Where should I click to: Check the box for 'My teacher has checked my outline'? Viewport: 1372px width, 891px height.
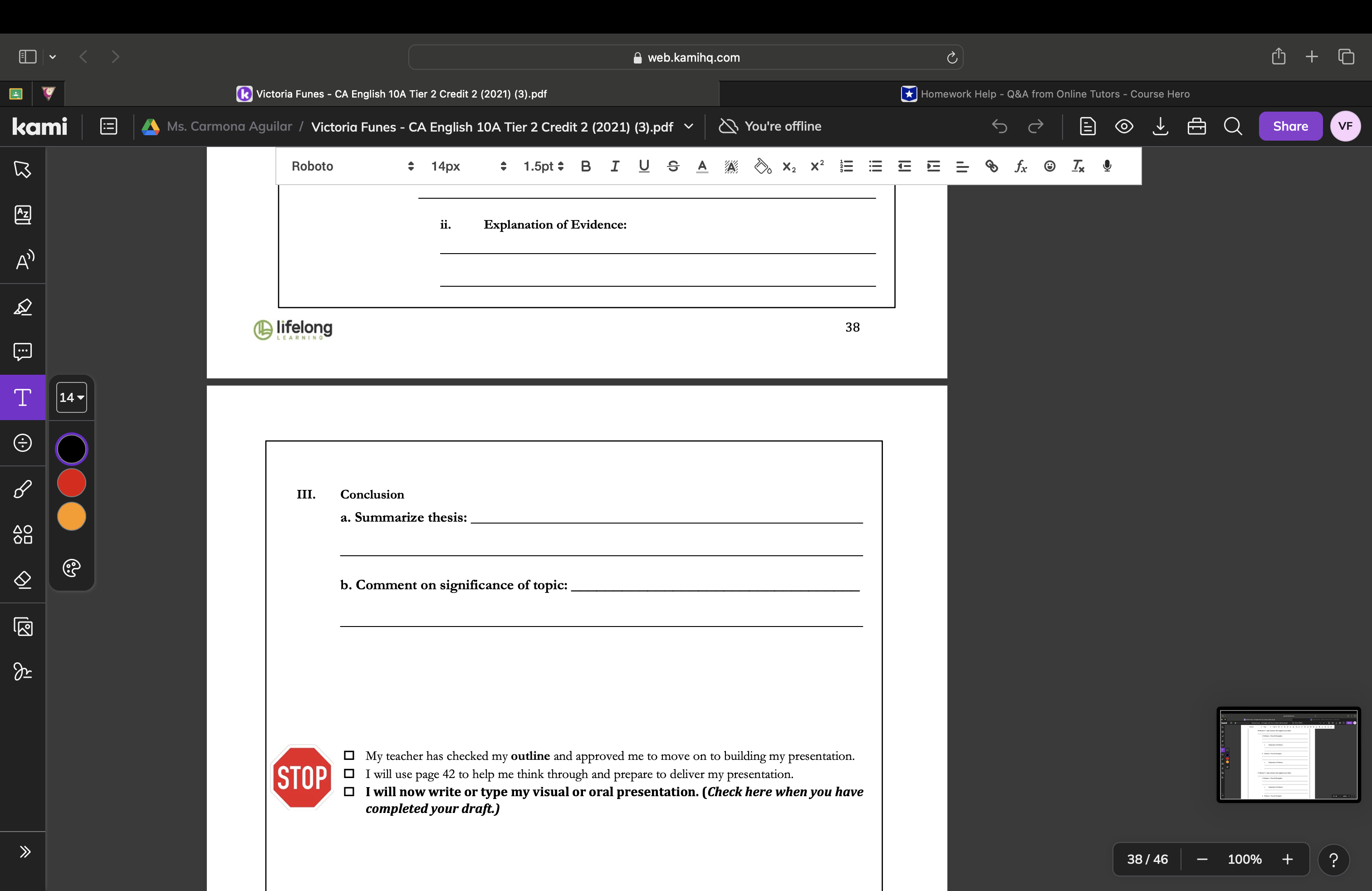(x=349, y=755)
